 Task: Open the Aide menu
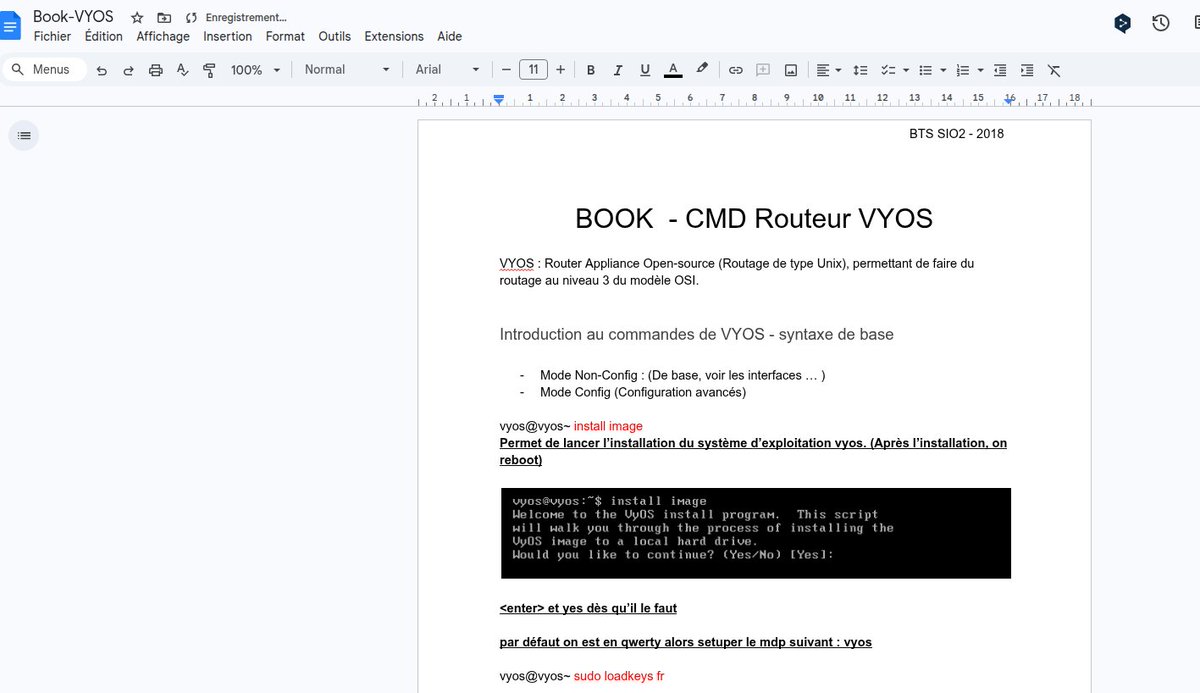click(449, 36)
